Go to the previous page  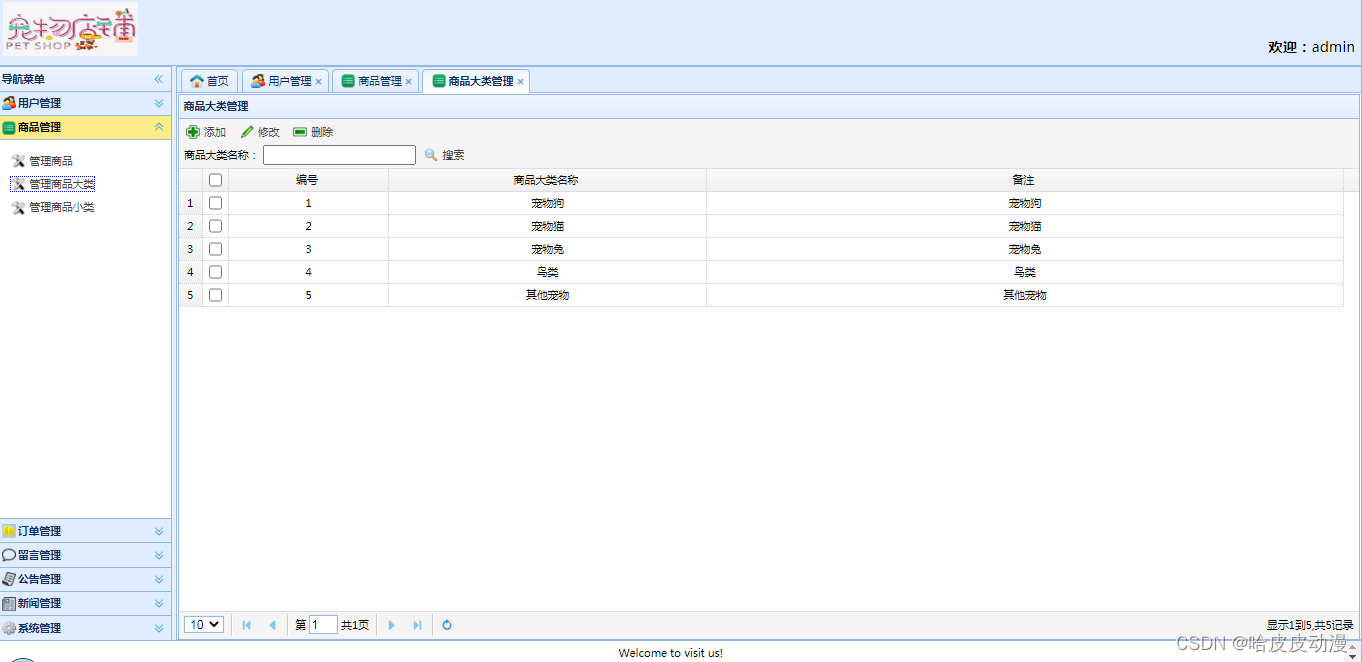coord(272,625)
